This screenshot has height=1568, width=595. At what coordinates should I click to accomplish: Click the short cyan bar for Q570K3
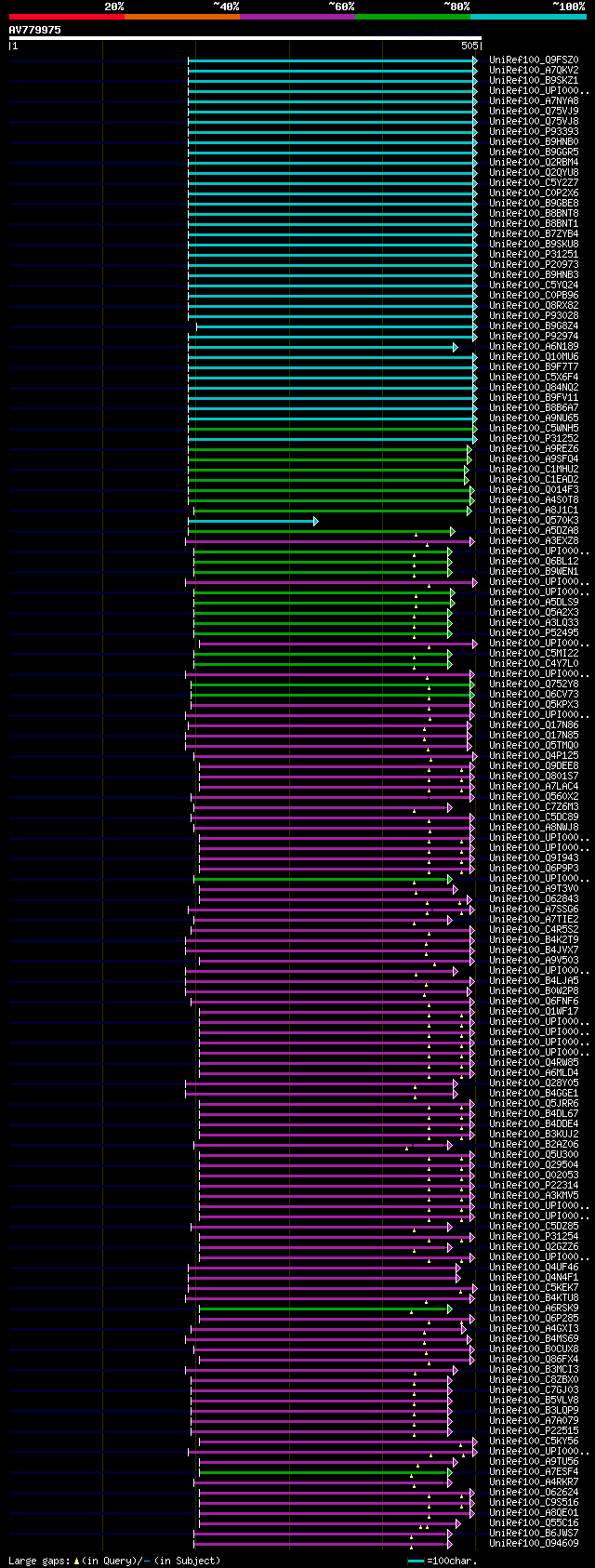click(253, 521)
